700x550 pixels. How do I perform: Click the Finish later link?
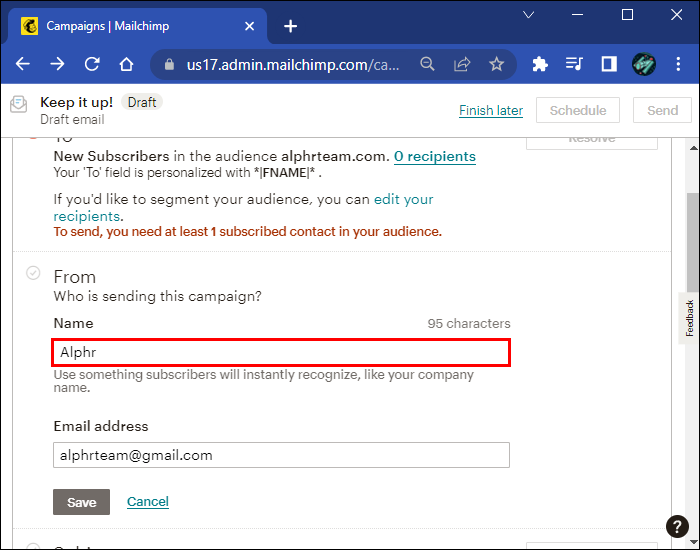491,110
